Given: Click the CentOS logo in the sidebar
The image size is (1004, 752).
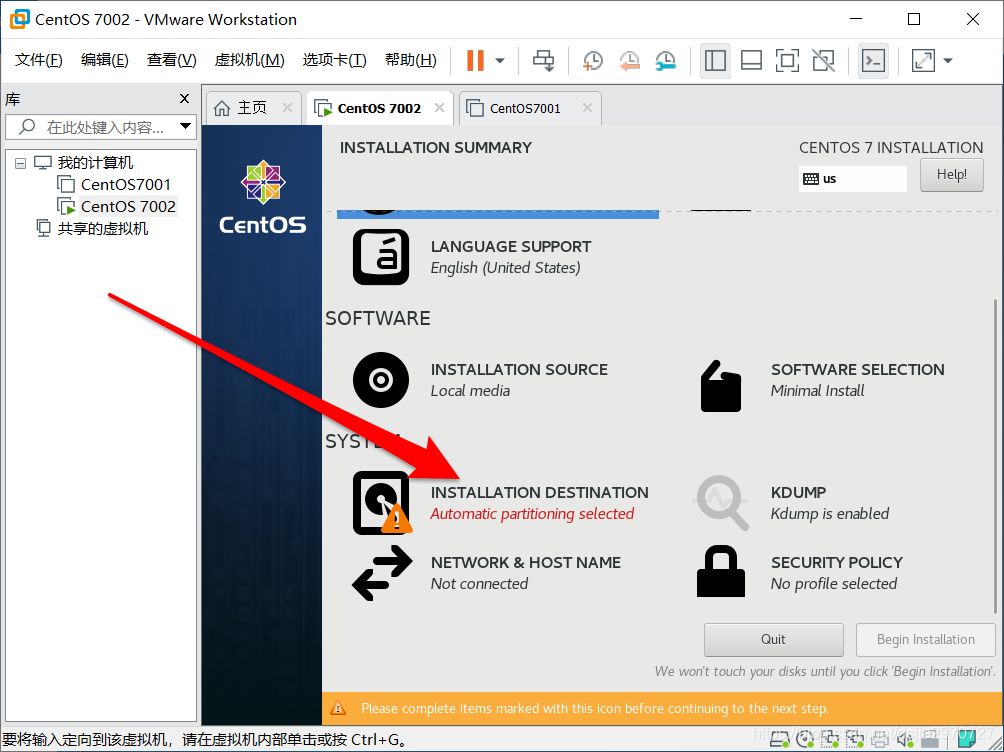Looking at the screenshot, I should point(263,197).
